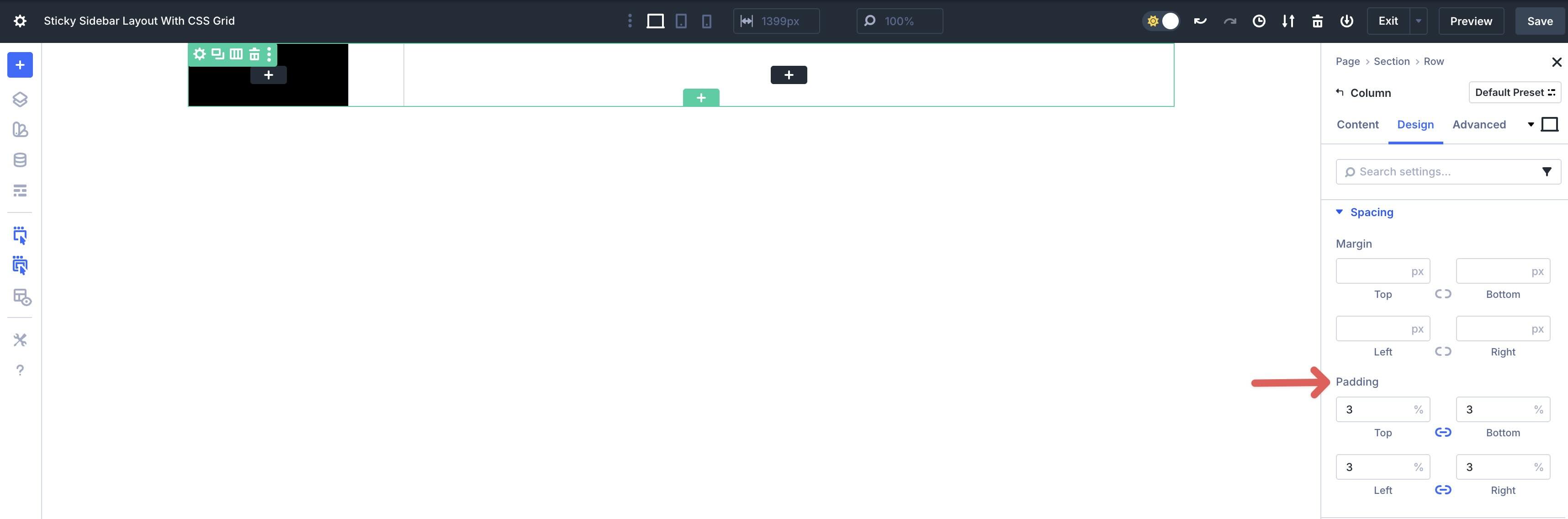The image size is (1568, 519).
Task: Select the tablet responsive breakpoint view
Action: (x=681, y=20)
